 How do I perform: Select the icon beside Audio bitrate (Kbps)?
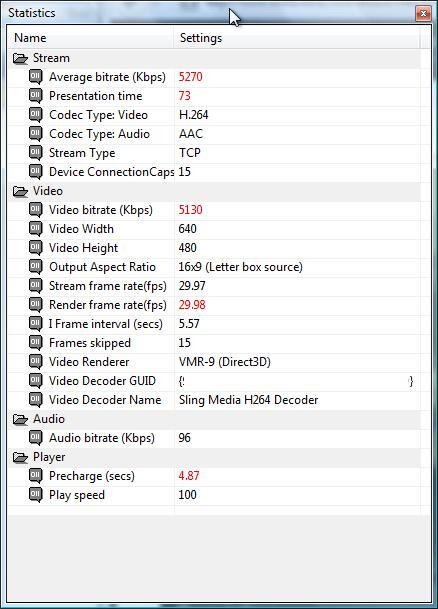(x=36, y=438)
